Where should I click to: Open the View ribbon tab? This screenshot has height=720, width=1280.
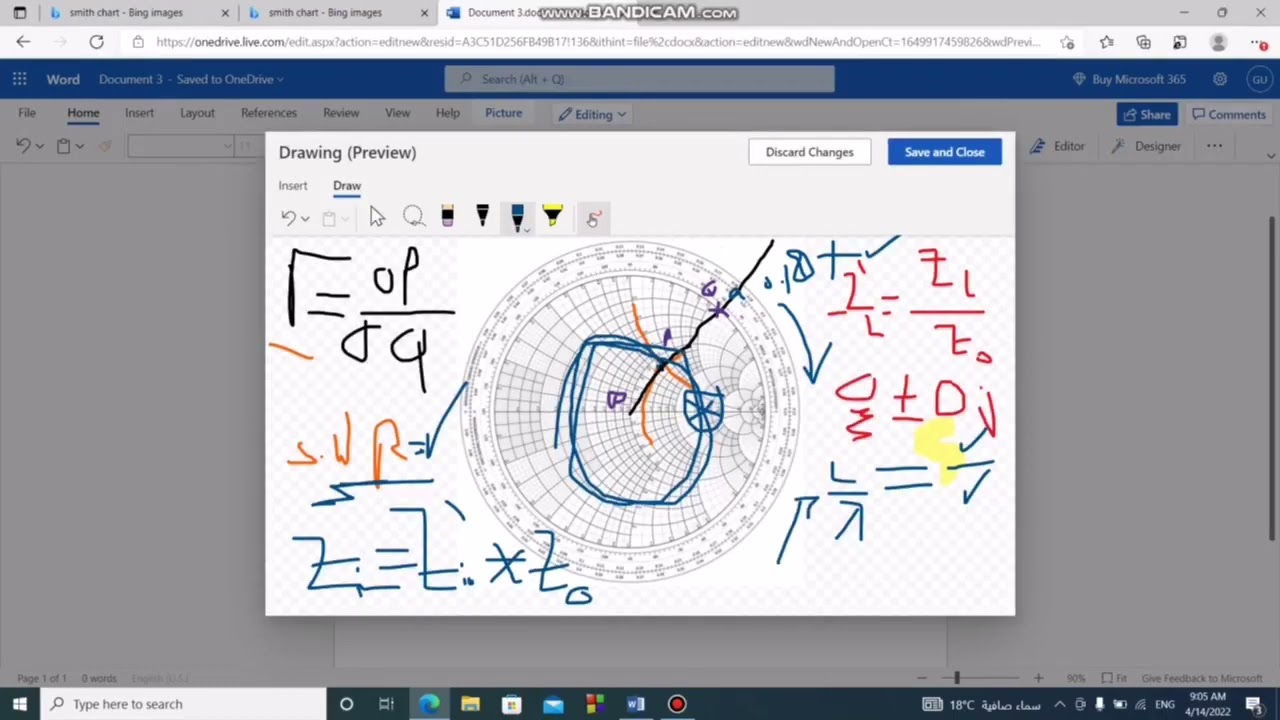(397, 113)
